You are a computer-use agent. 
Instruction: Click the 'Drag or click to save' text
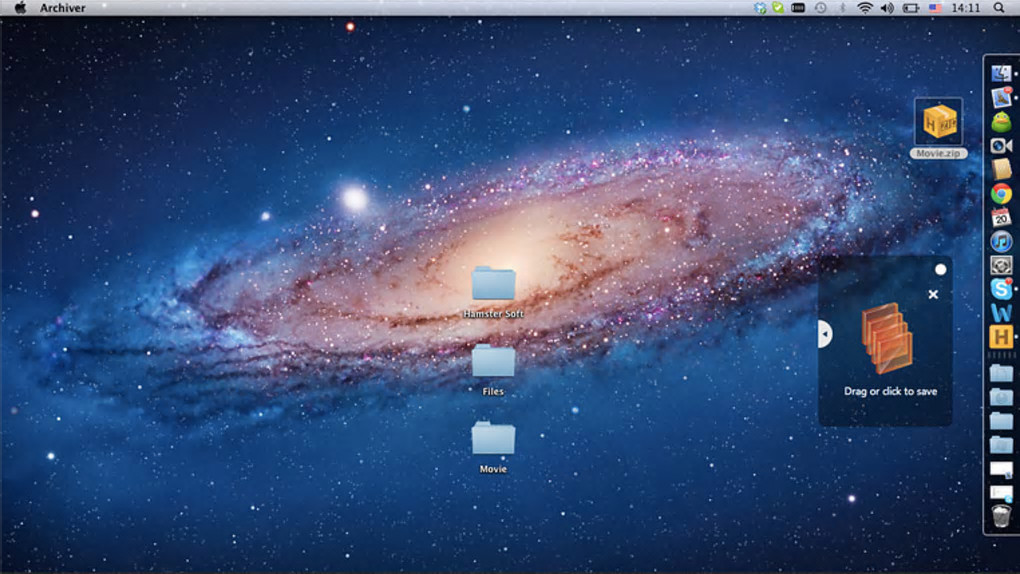(891, 391)
